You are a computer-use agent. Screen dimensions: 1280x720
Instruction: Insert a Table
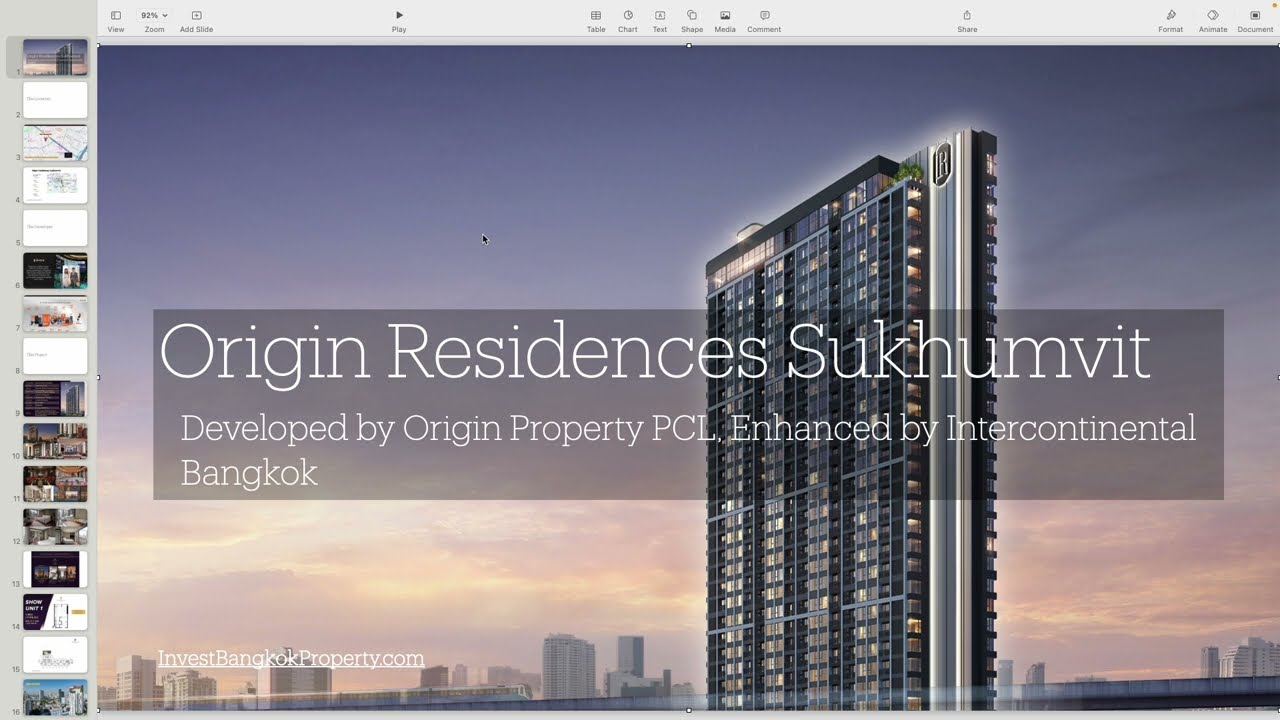pyautogui.click(x=596, y=21)
